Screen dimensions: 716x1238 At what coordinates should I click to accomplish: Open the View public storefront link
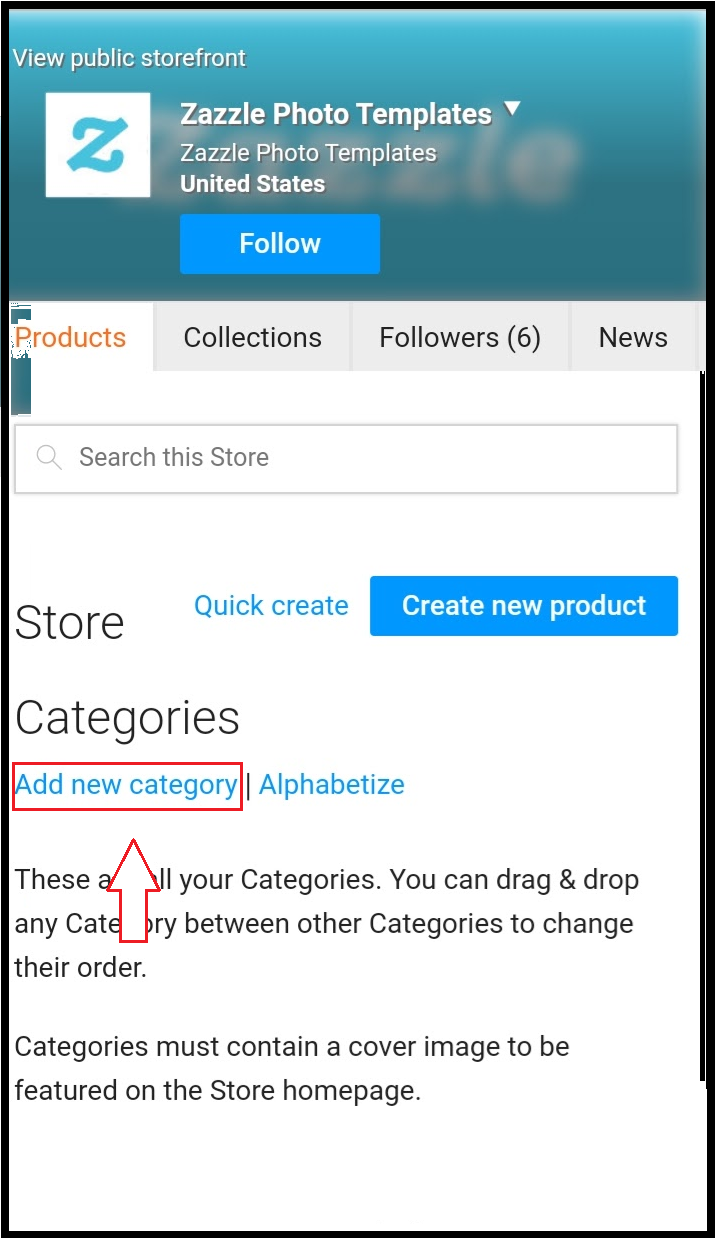[129, 58]
